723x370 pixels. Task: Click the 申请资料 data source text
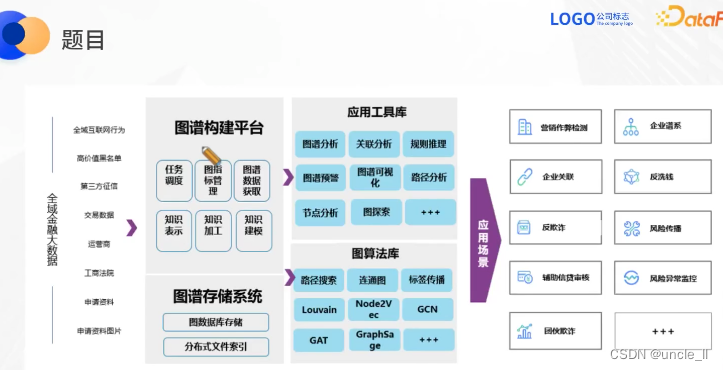(99, 302)
